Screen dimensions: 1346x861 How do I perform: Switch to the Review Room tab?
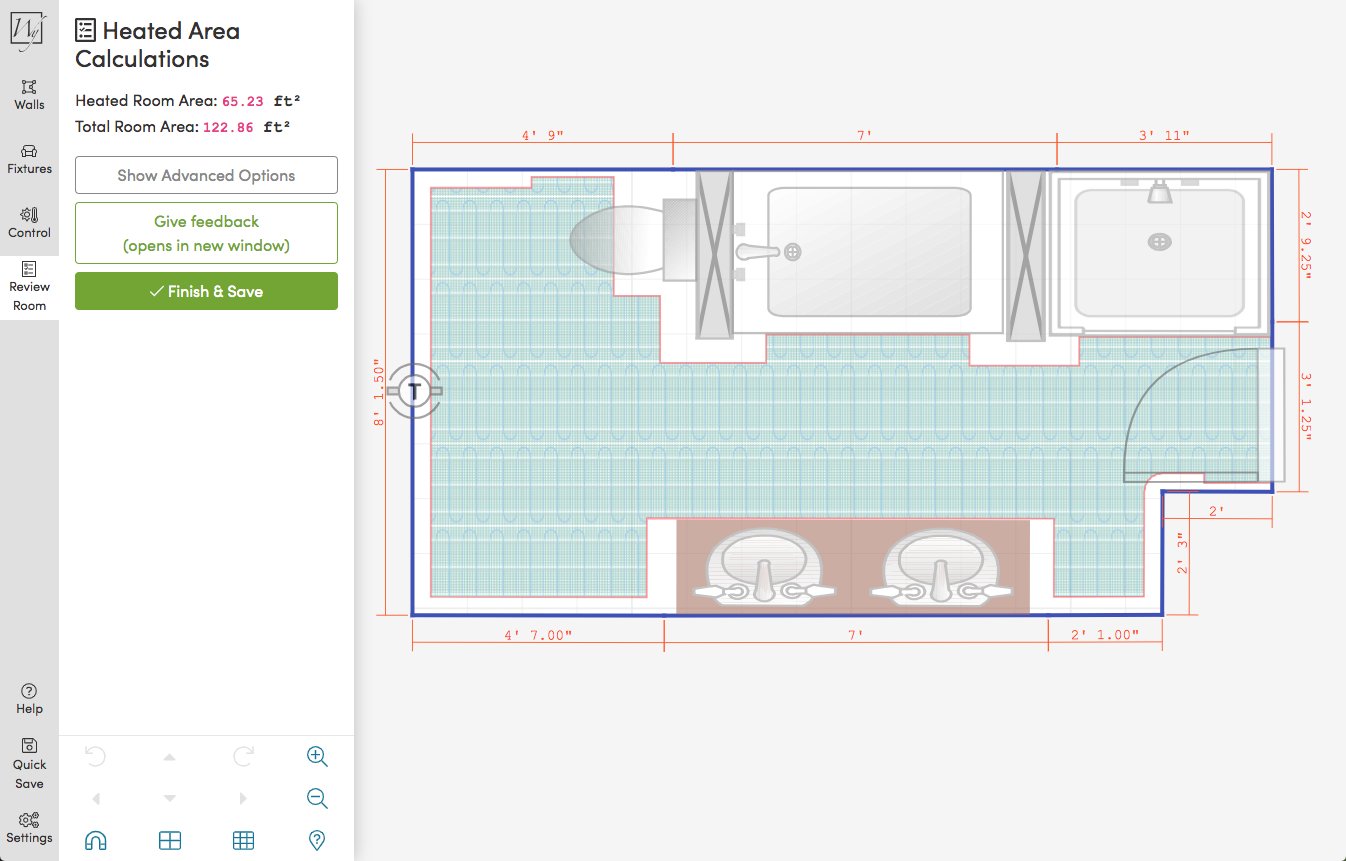pos(29,287)
